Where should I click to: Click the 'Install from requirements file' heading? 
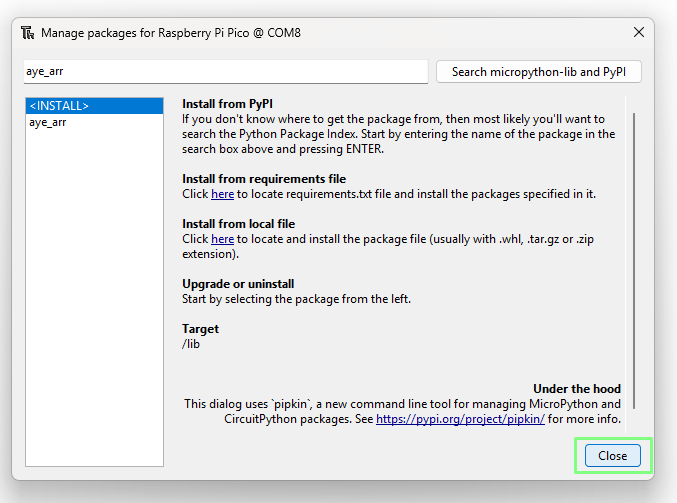click(x=264, y=179)
